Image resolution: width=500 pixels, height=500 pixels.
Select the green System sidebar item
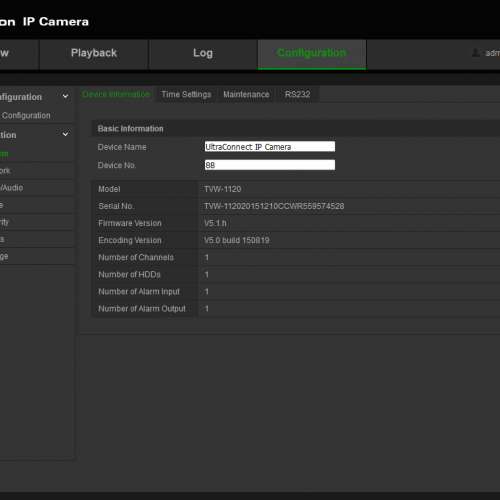4,154
